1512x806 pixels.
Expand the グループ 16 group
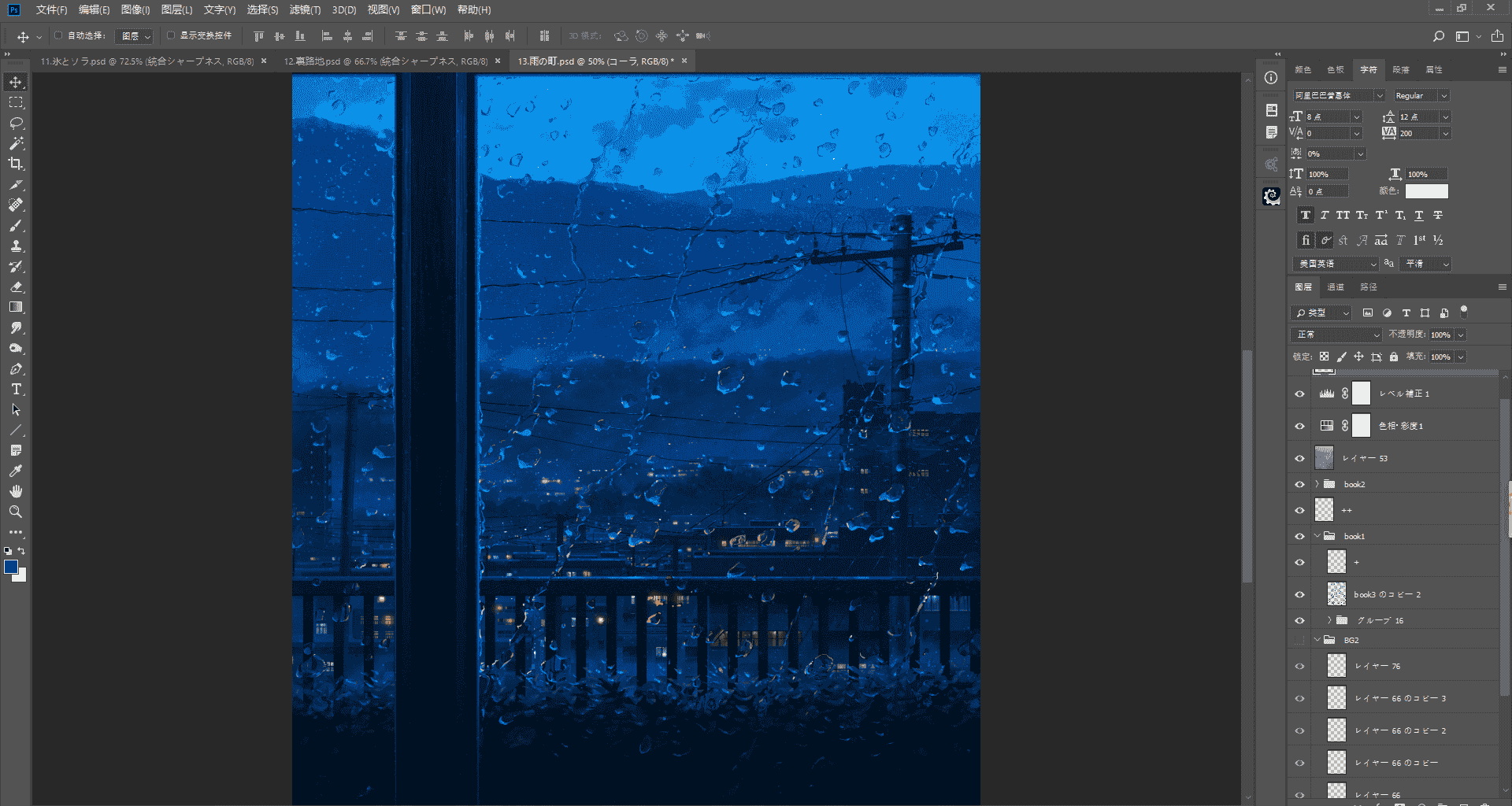click(1329, 620)
